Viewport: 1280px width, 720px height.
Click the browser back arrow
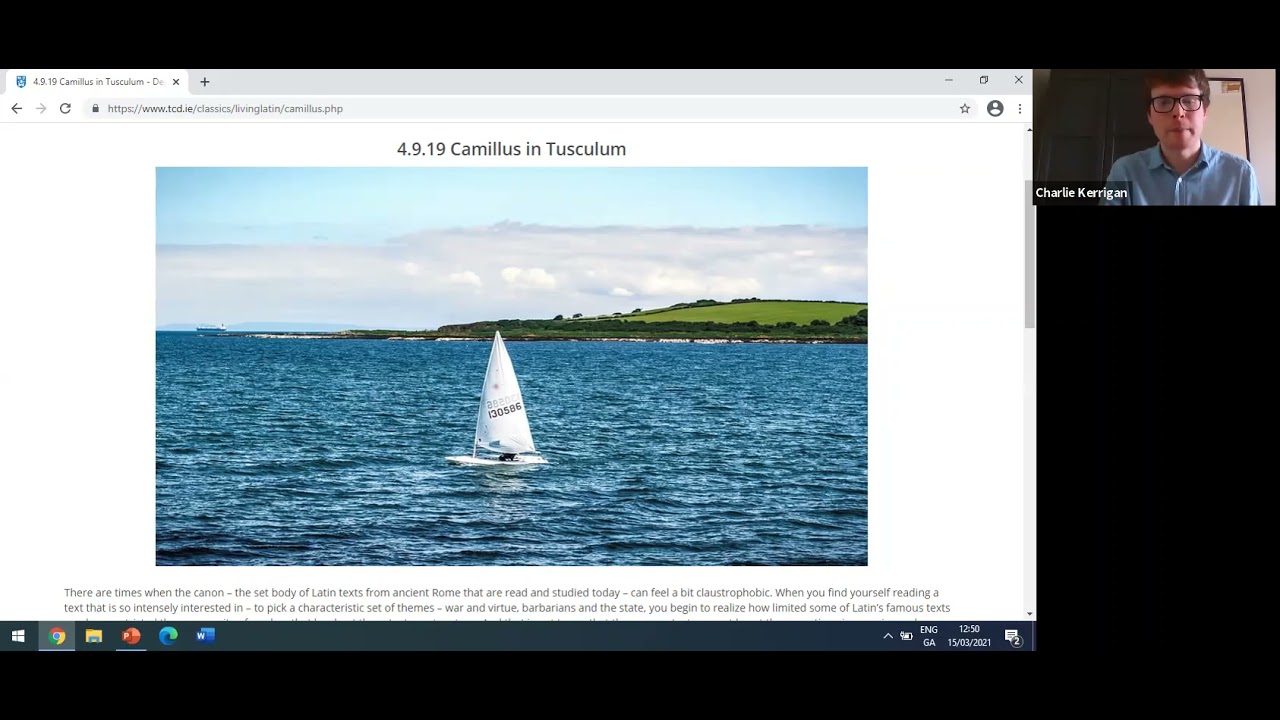16,108
